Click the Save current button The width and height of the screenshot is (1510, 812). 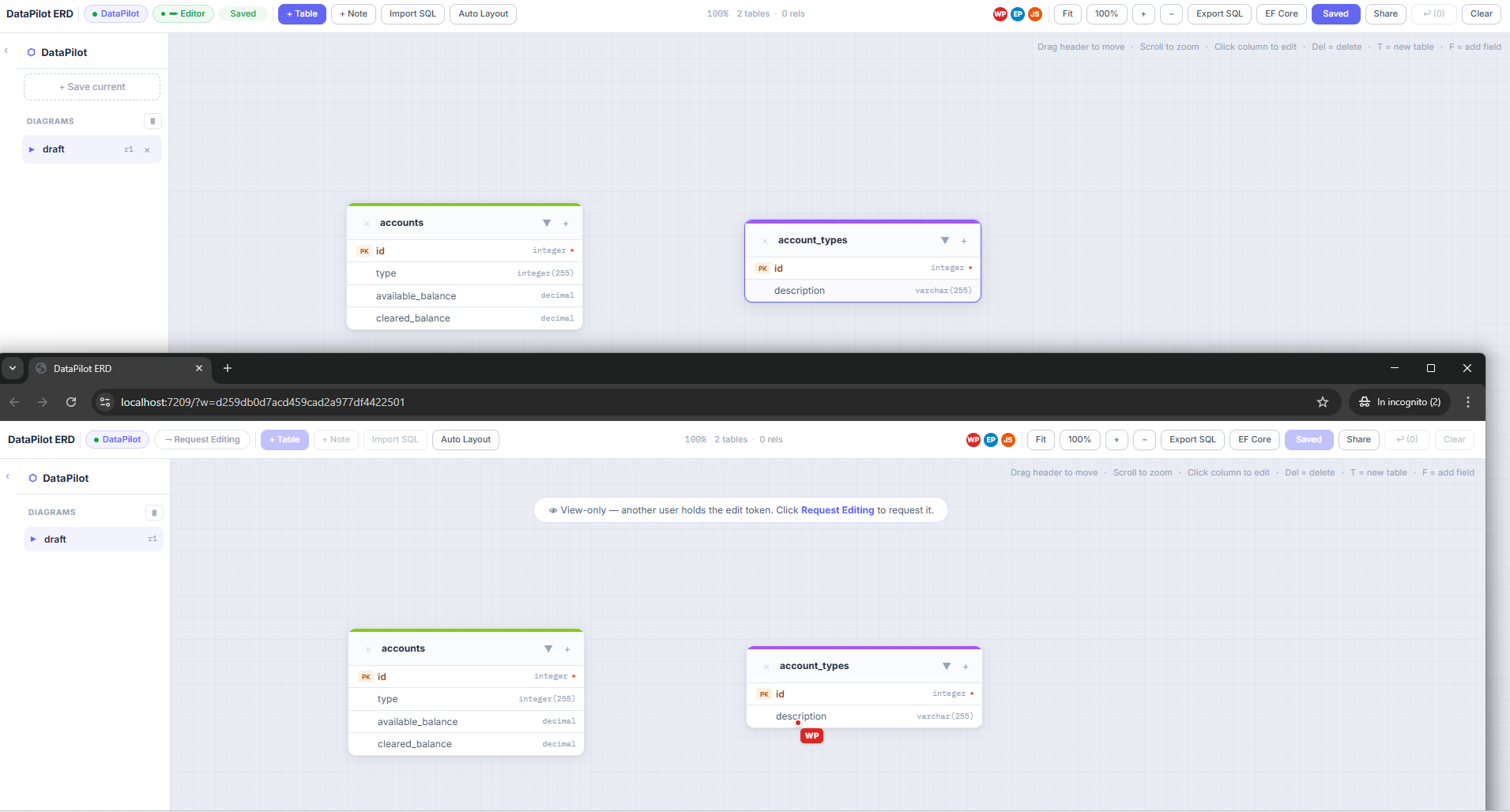click(92, 86)
